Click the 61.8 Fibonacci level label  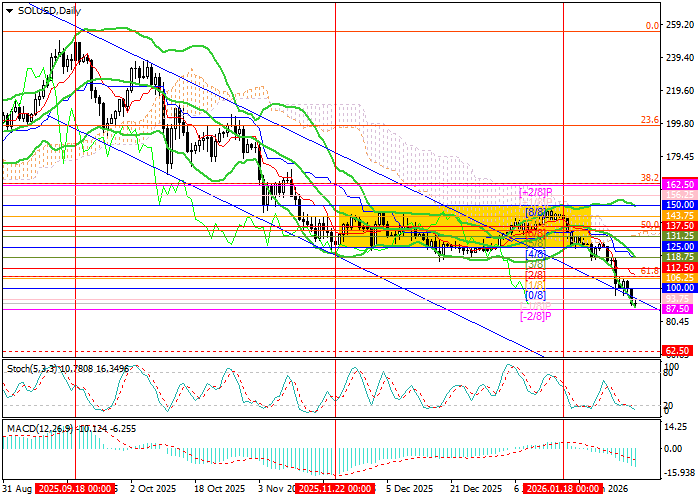650,271
